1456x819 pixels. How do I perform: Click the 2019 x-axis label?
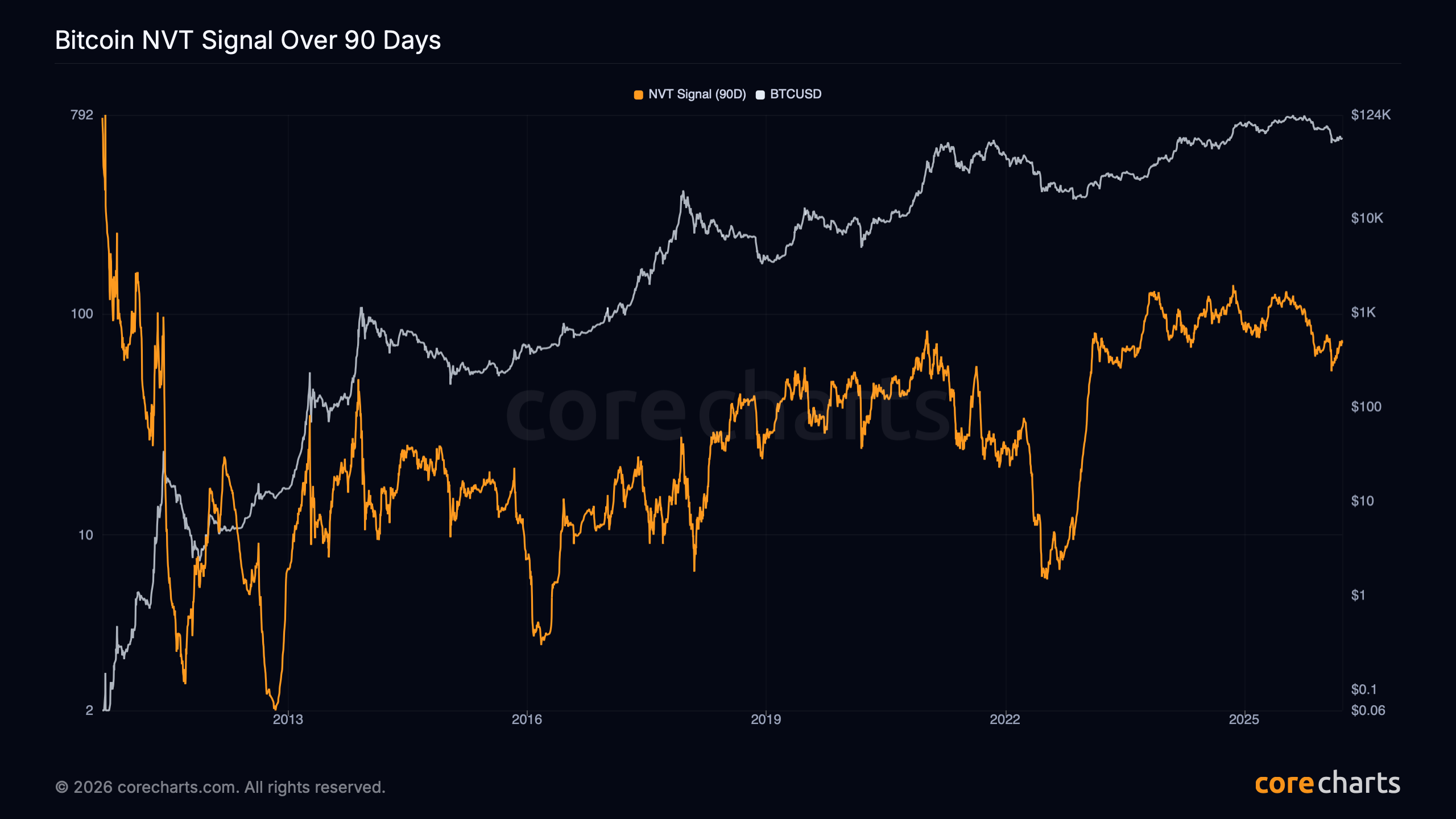coord(766,719)
